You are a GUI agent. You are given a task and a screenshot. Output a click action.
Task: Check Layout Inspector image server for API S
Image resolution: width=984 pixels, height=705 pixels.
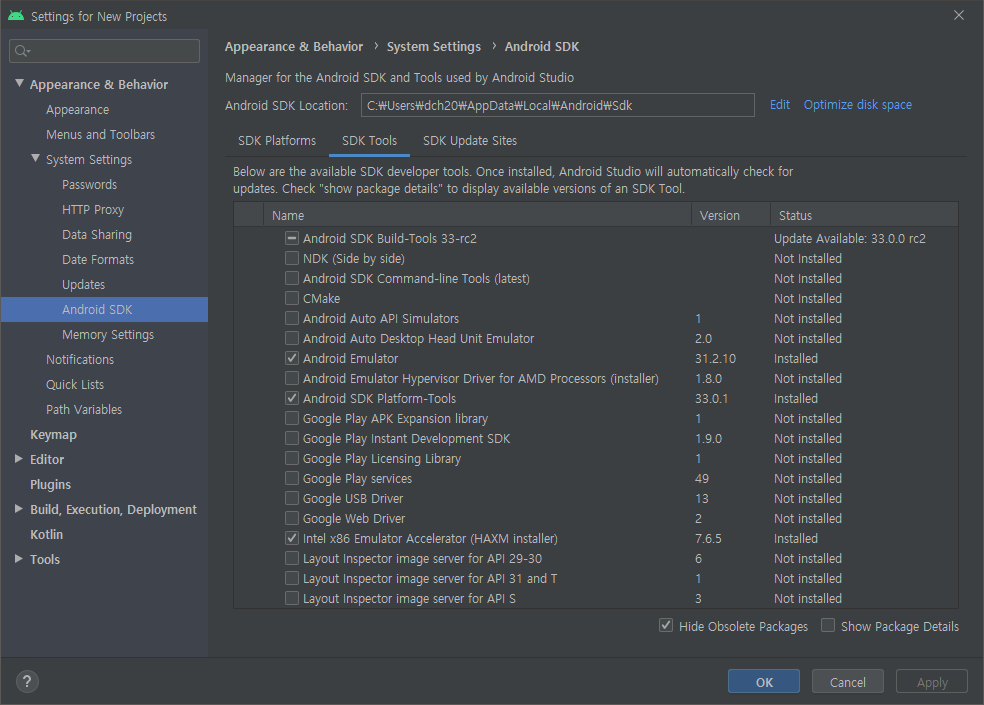click(292, 598)
